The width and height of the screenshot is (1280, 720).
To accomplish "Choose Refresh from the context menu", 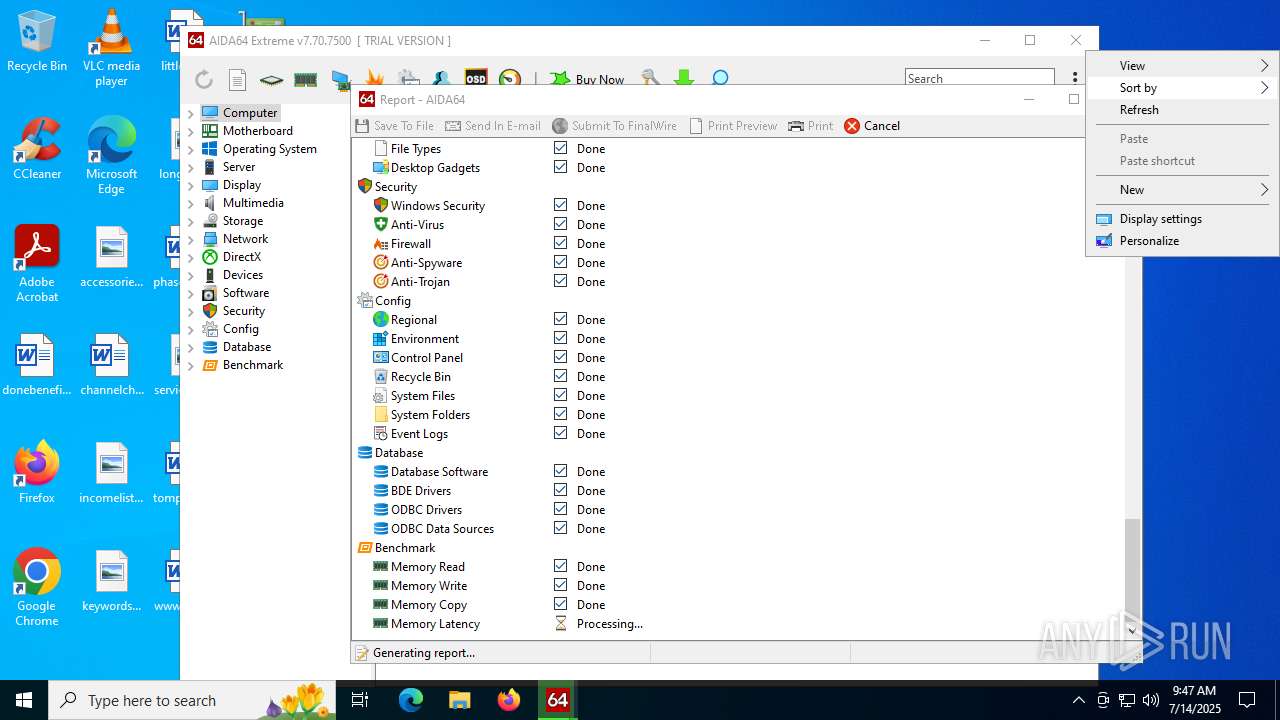I will [1182, 110].
